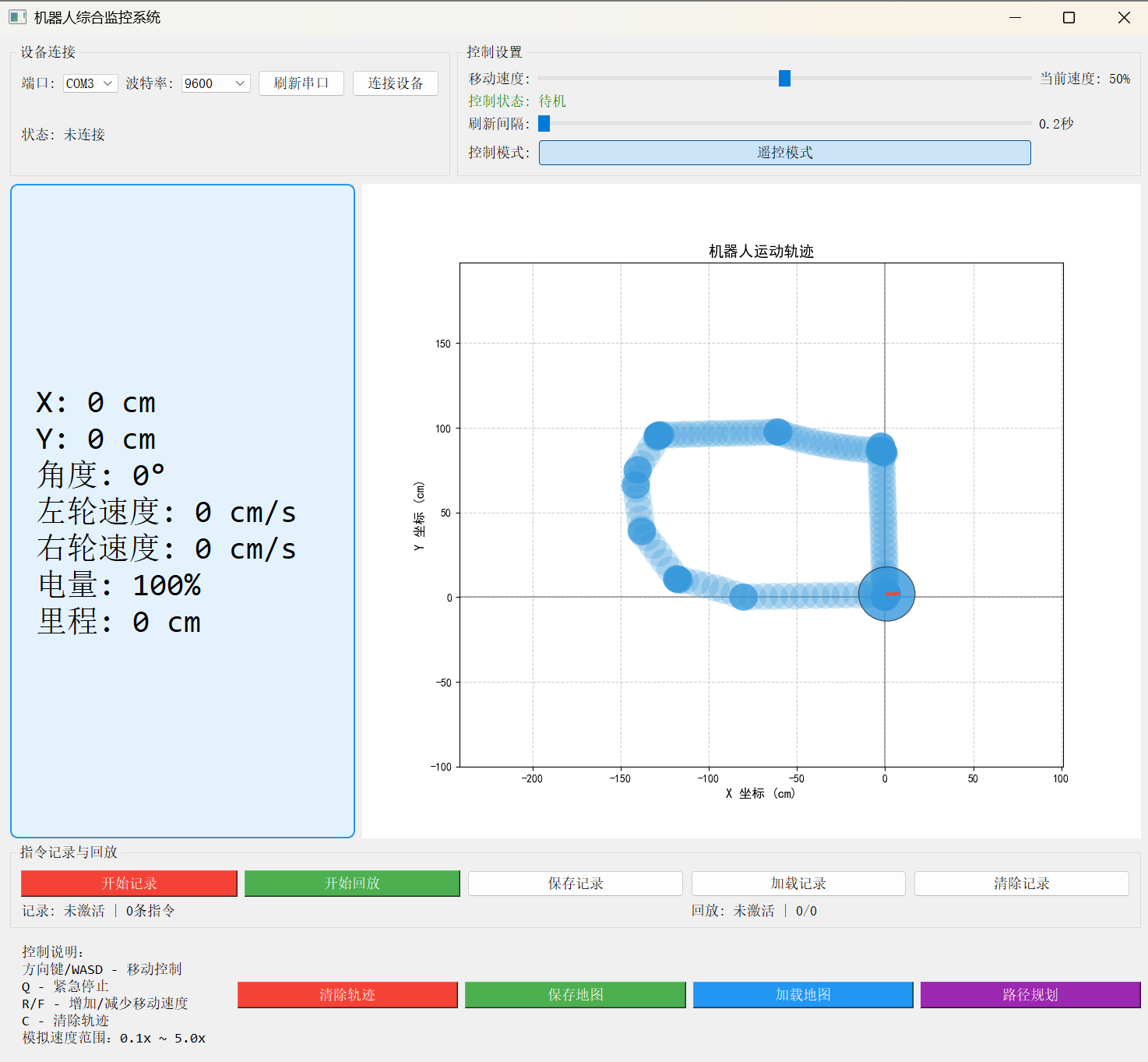Screen dimensions: 1148x1062
Task: Click the 记录: 未激活 | 0条指令 status
Action: [98, 911]
